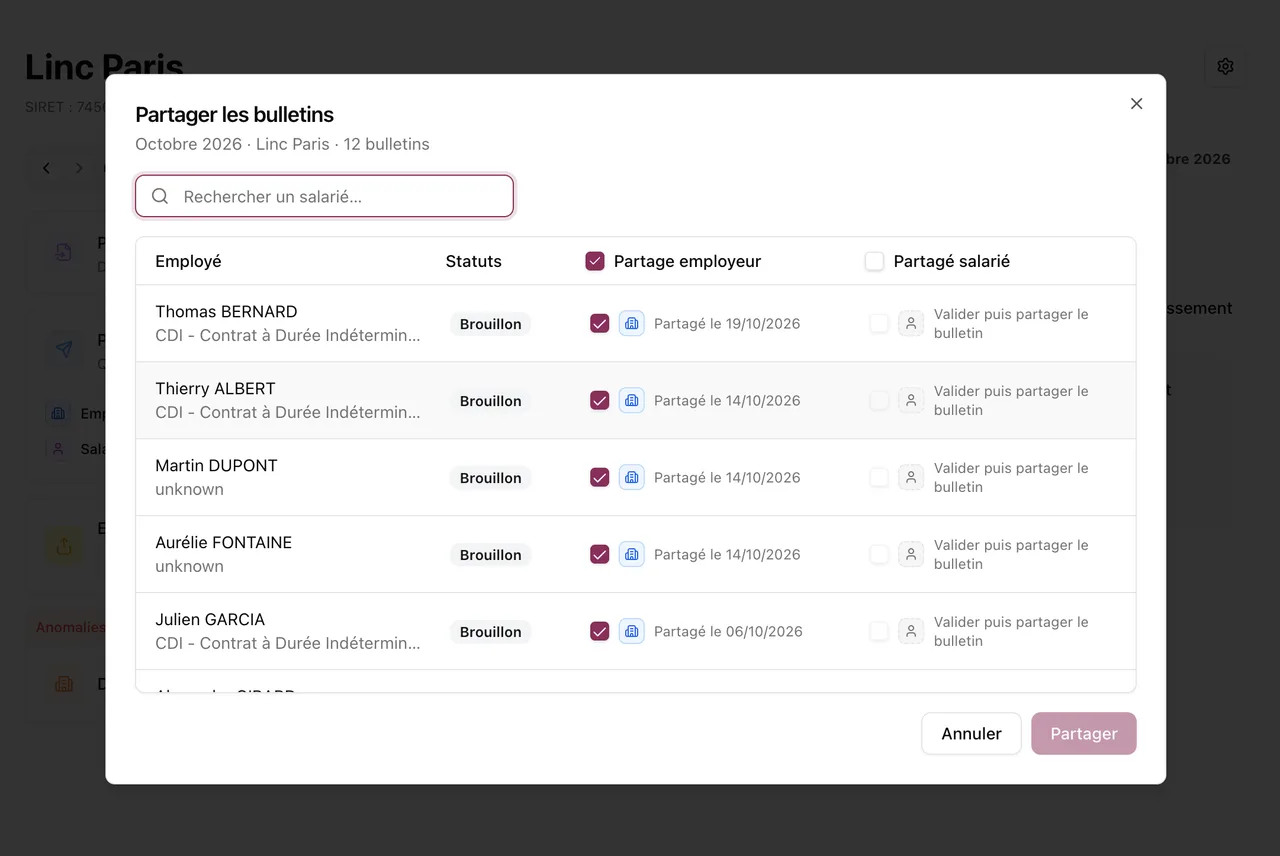Toggle the Partagé salarié header checkbox
This screenshot has width=1280, height=856.
pyautogui.click(x=875, y=261)
